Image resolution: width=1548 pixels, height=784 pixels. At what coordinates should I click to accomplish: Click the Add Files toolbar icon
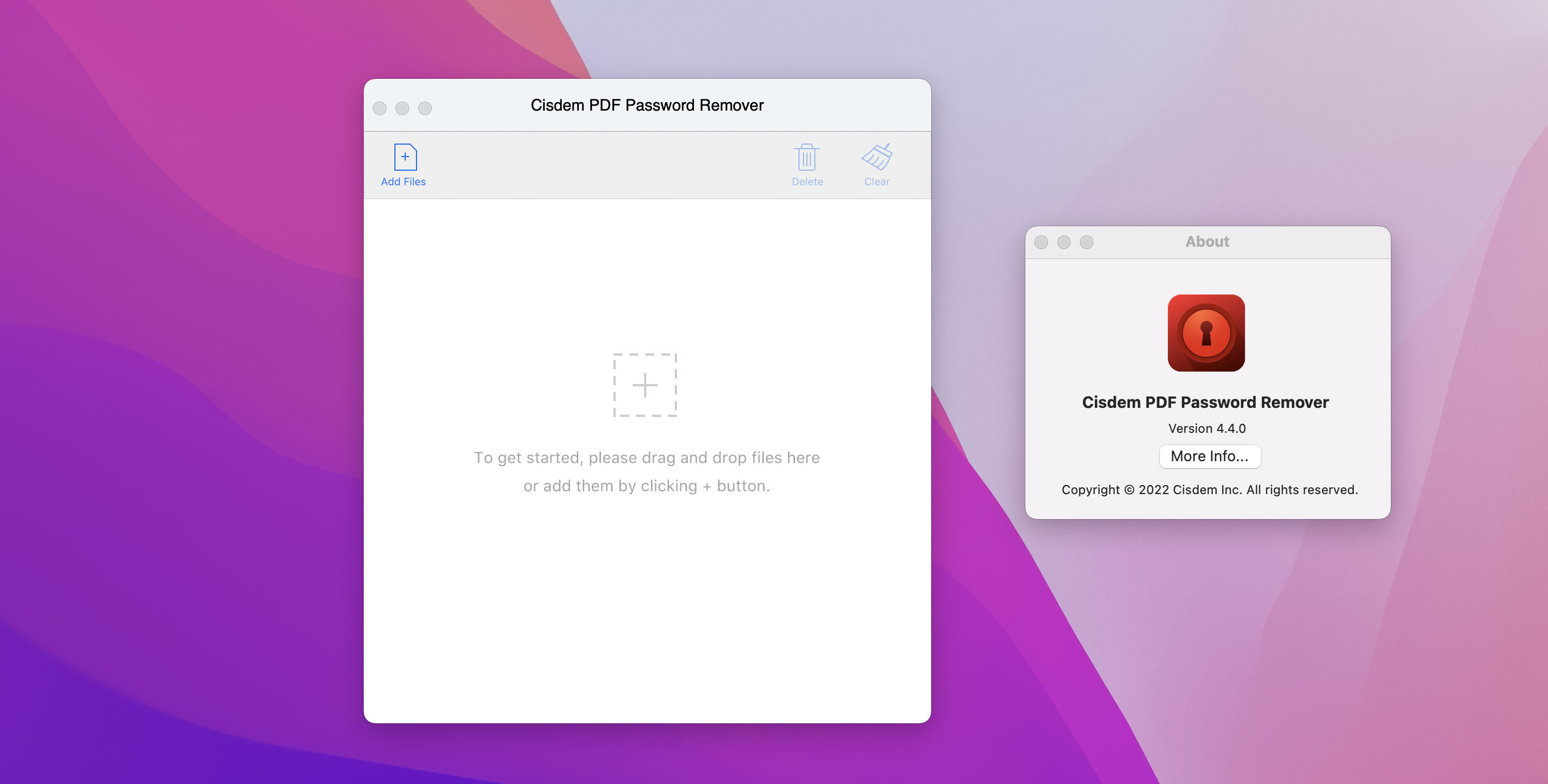pyautogui.click(x=405, y=157)
